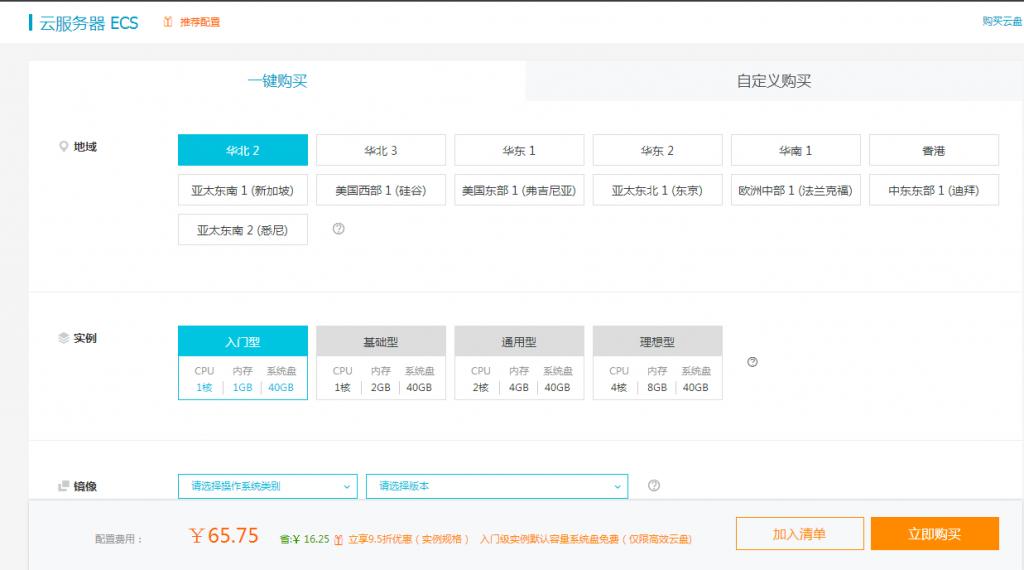This screenshot has height=570, width=1024.
Task: Click the savings text 省:¥ 16.25
Action: point(304,539)
